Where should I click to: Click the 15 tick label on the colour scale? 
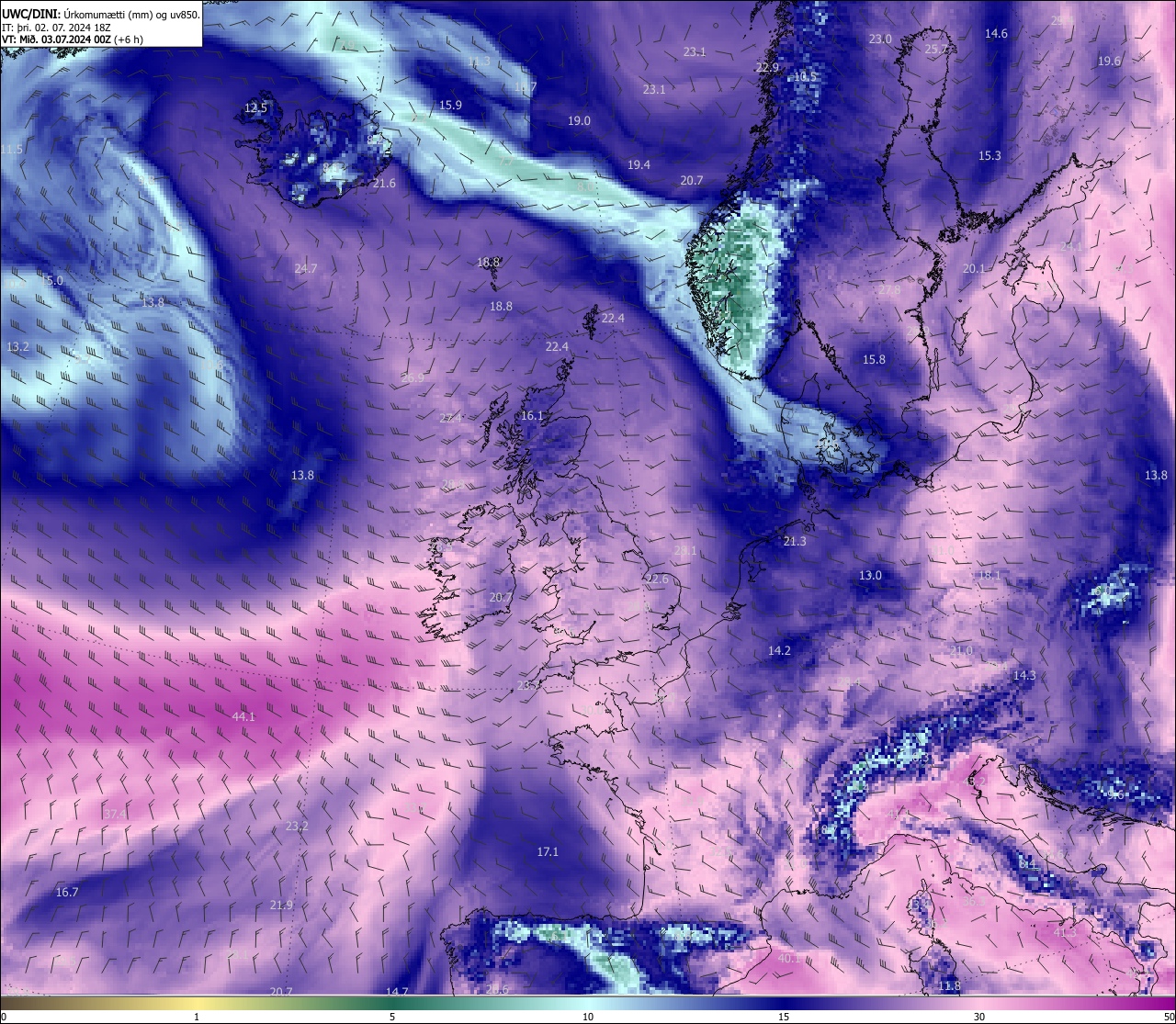click(x=784, y=1017)
